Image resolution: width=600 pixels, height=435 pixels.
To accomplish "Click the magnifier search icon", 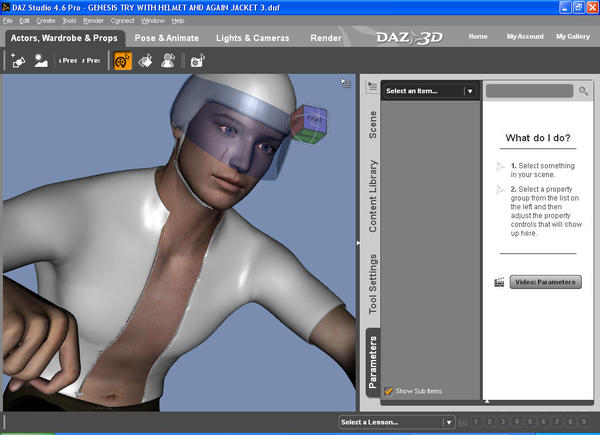I will coord(583,91).
